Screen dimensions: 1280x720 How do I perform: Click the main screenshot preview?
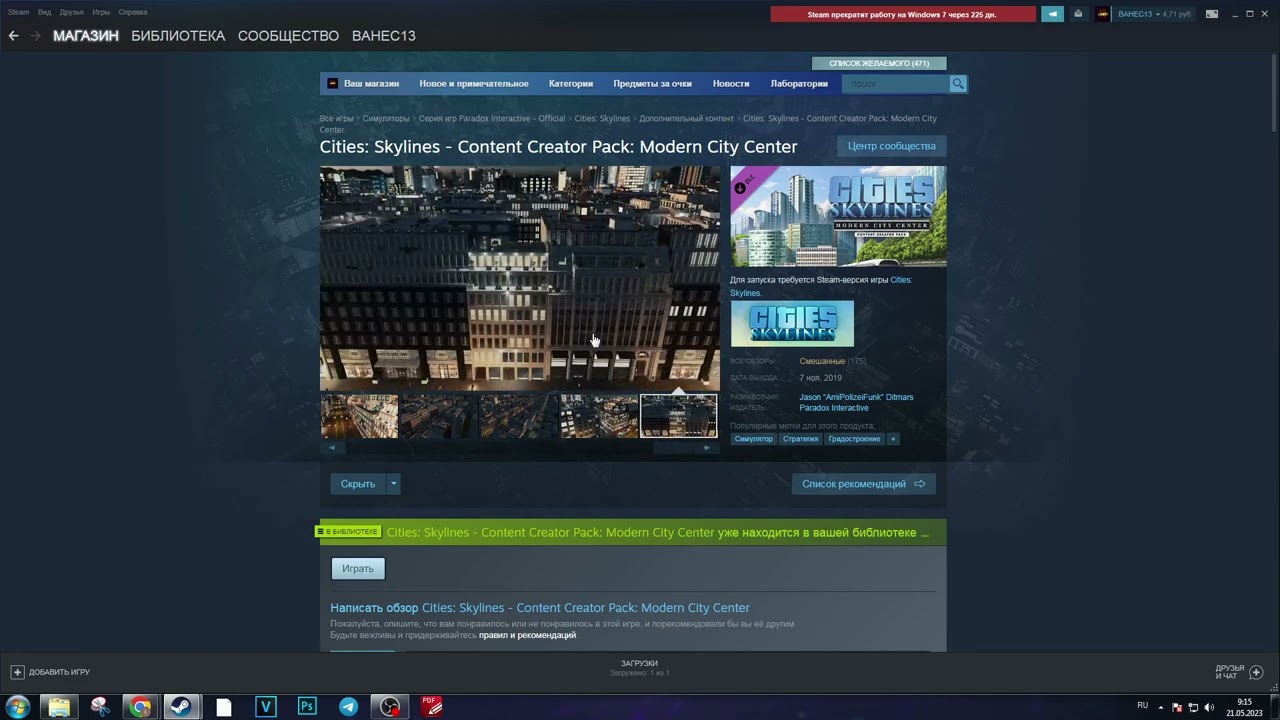coord(520,278)
